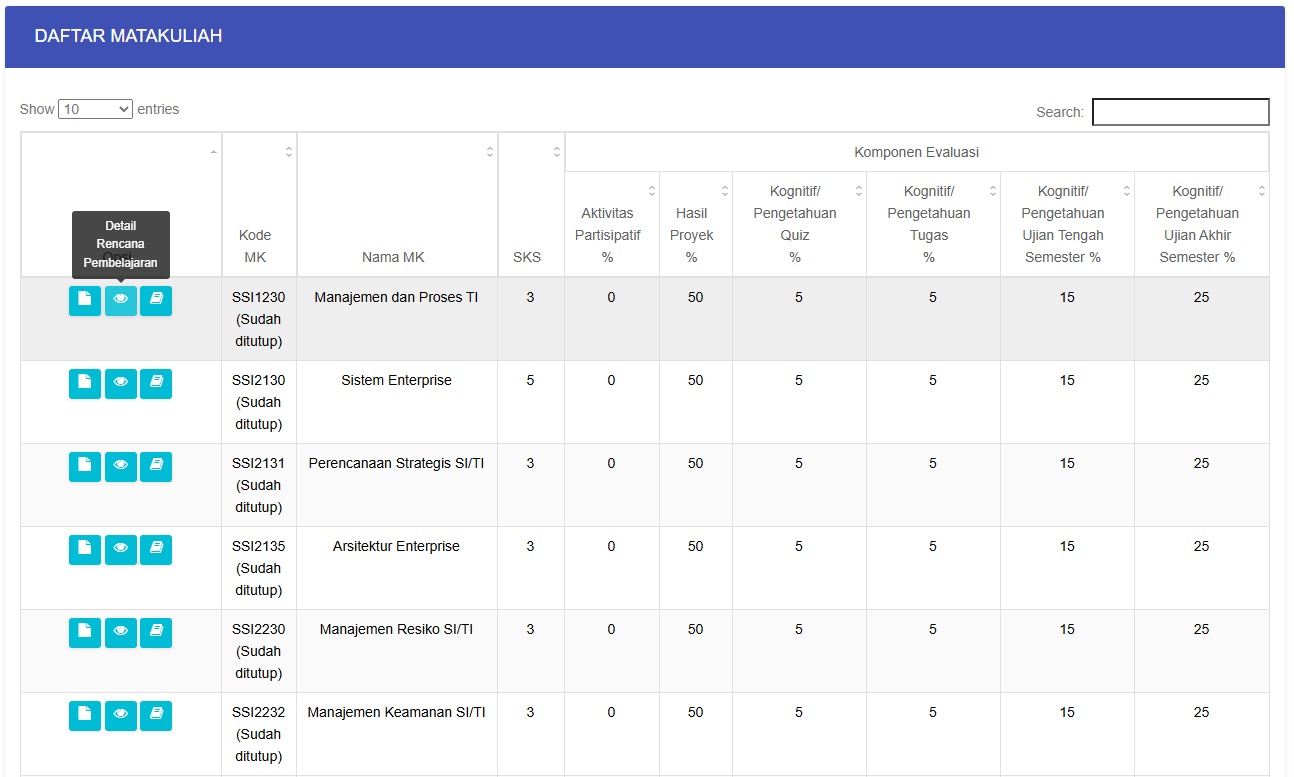Image resolution: width=1294 pixels, height=777 pixels.
Task: Click document icon for Manajemen Keamanan SI/TI
Action: [85, 716]
